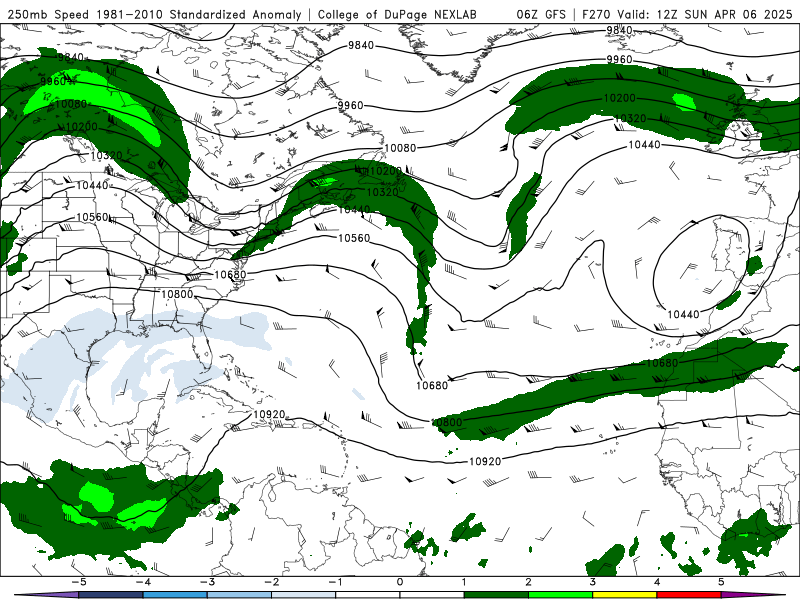Click the '-1' color bar label
This screenshot has width=800, height=600.
click(335, 582)
